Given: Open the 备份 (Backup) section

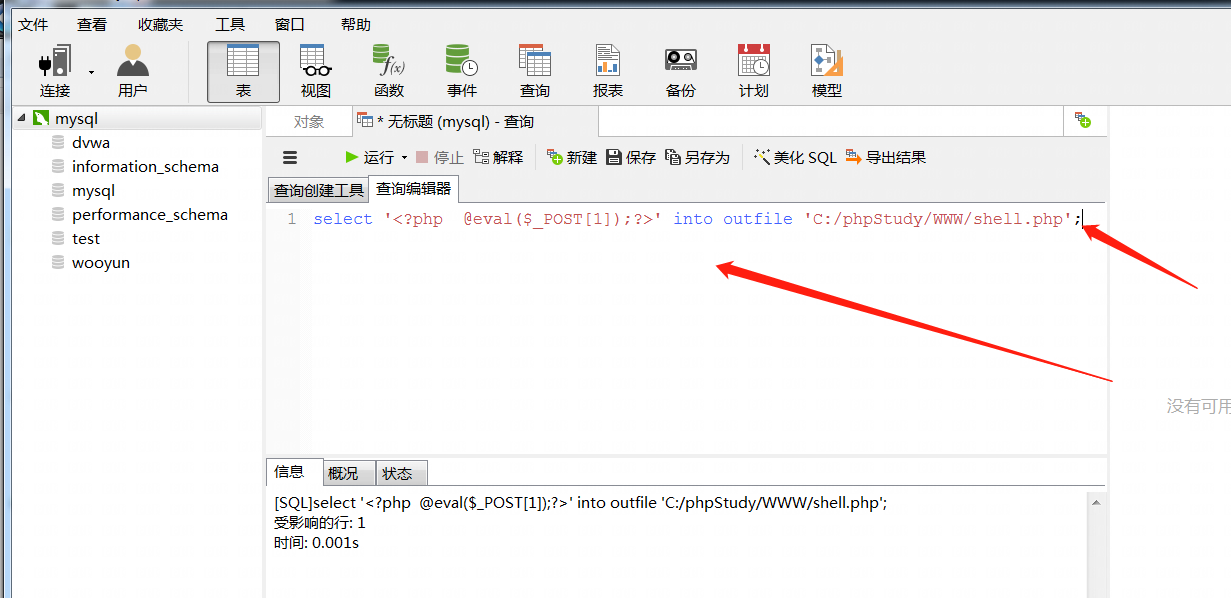Looking at the screenshot, I should point(681,71).
